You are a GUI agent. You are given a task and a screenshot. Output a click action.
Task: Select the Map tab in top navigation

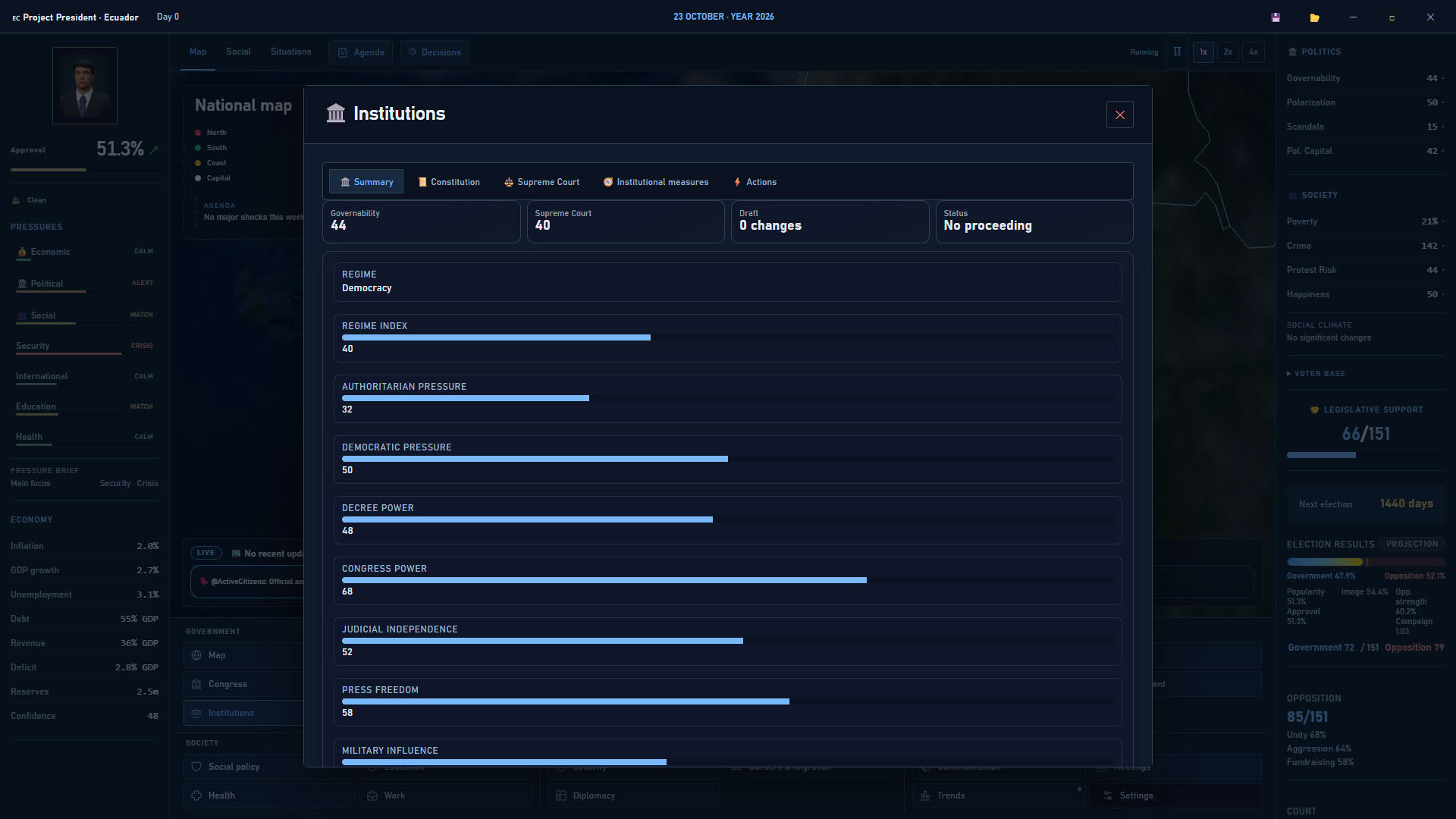click(198, 52)
